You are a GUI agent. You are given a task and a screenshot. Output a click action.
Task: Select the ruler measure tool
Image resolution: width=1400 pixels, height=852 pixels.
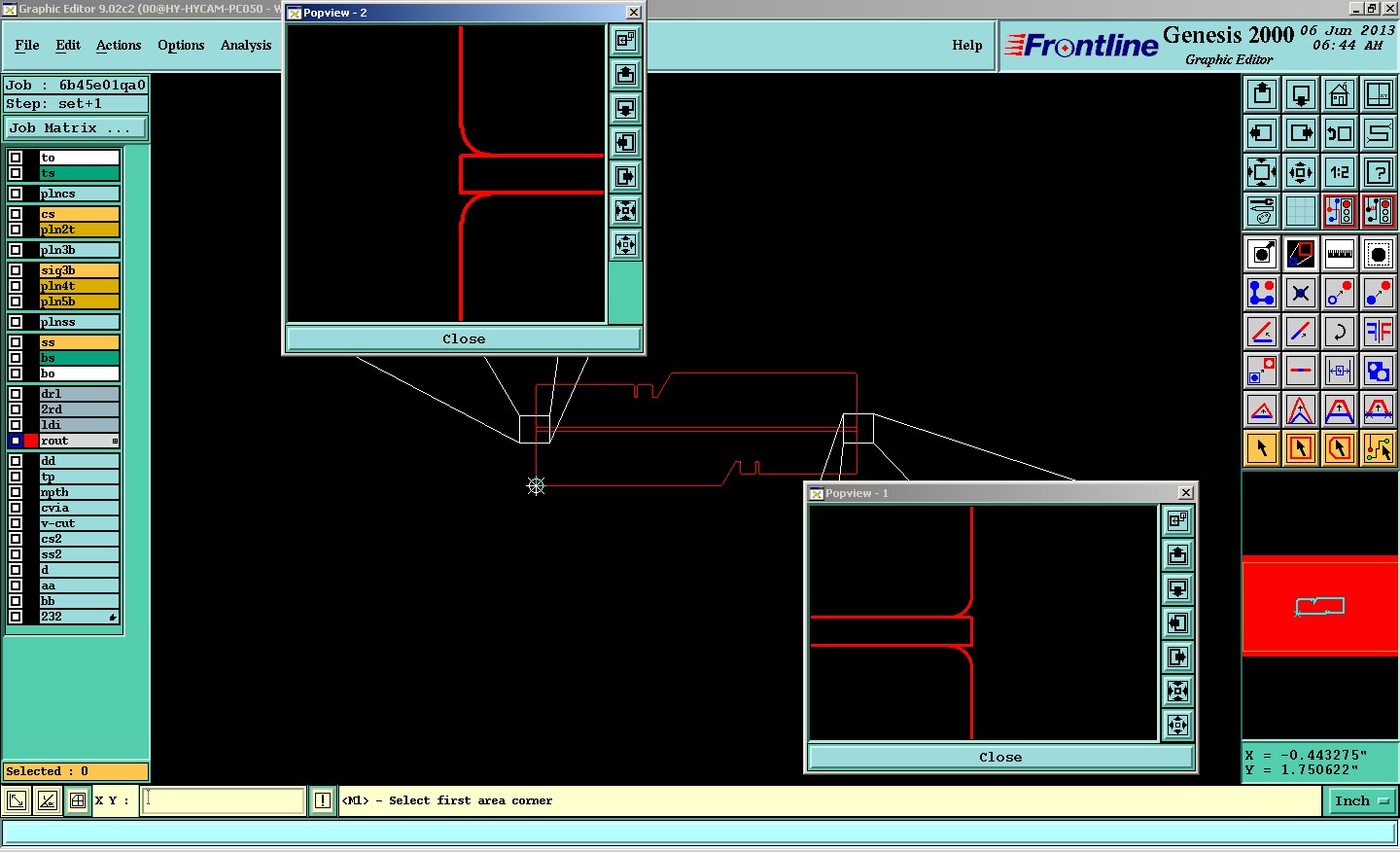point(1340,254)
